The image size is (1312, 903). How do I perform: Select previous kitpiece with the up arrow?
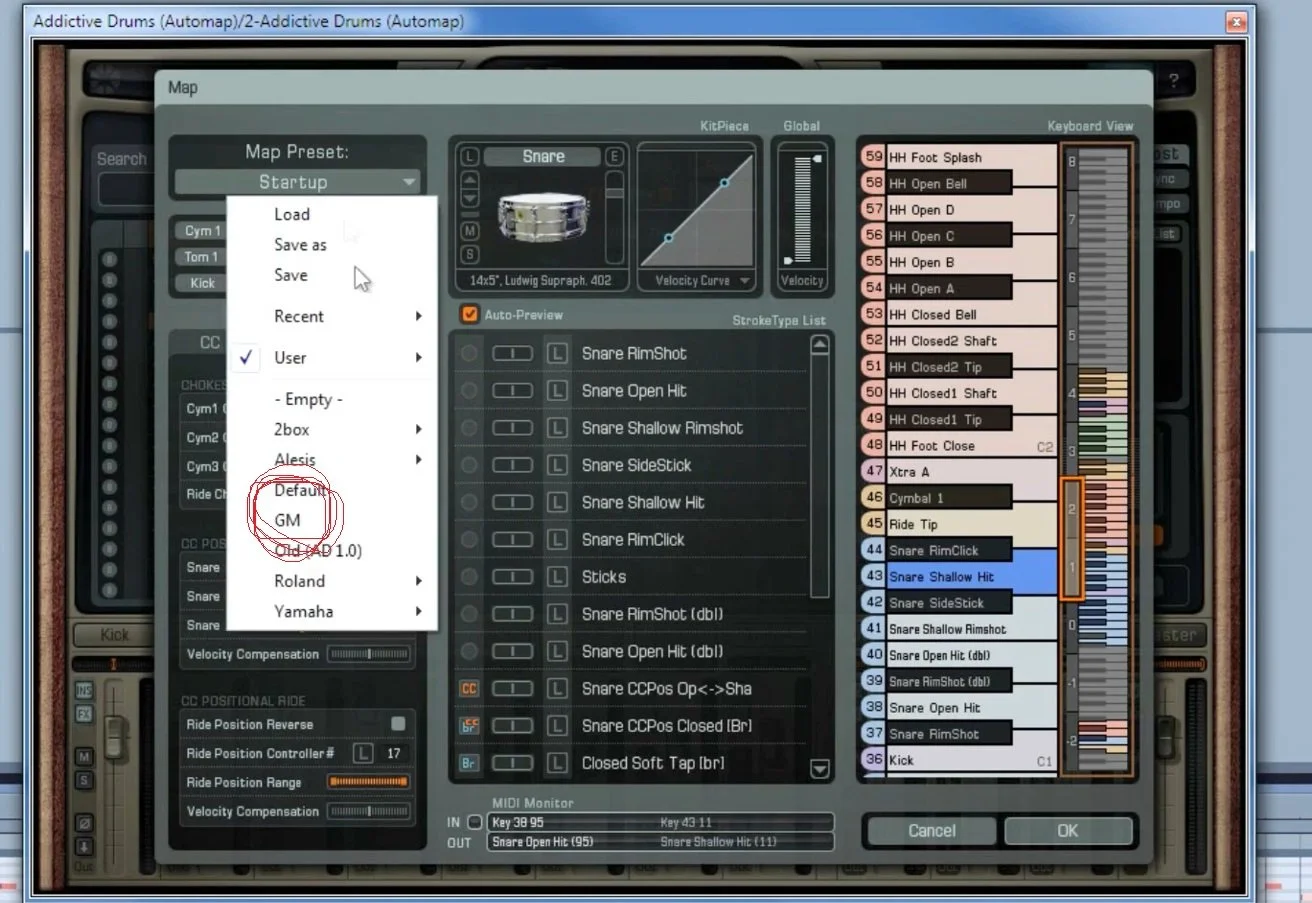click(x=469, y=180)
